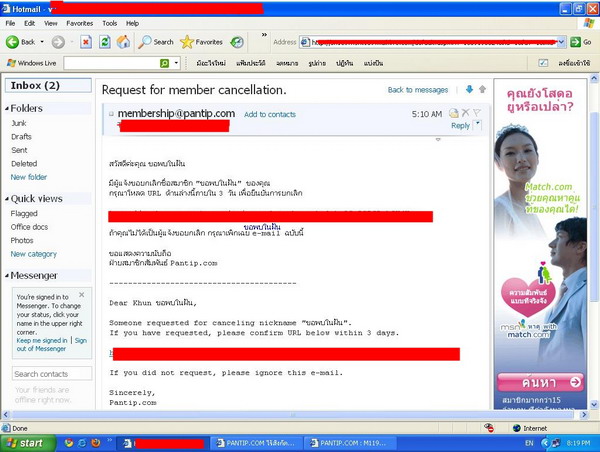Open Chrome from the quick launch bar
Viewport: 600px width, 452px height.
coord(69,443)
